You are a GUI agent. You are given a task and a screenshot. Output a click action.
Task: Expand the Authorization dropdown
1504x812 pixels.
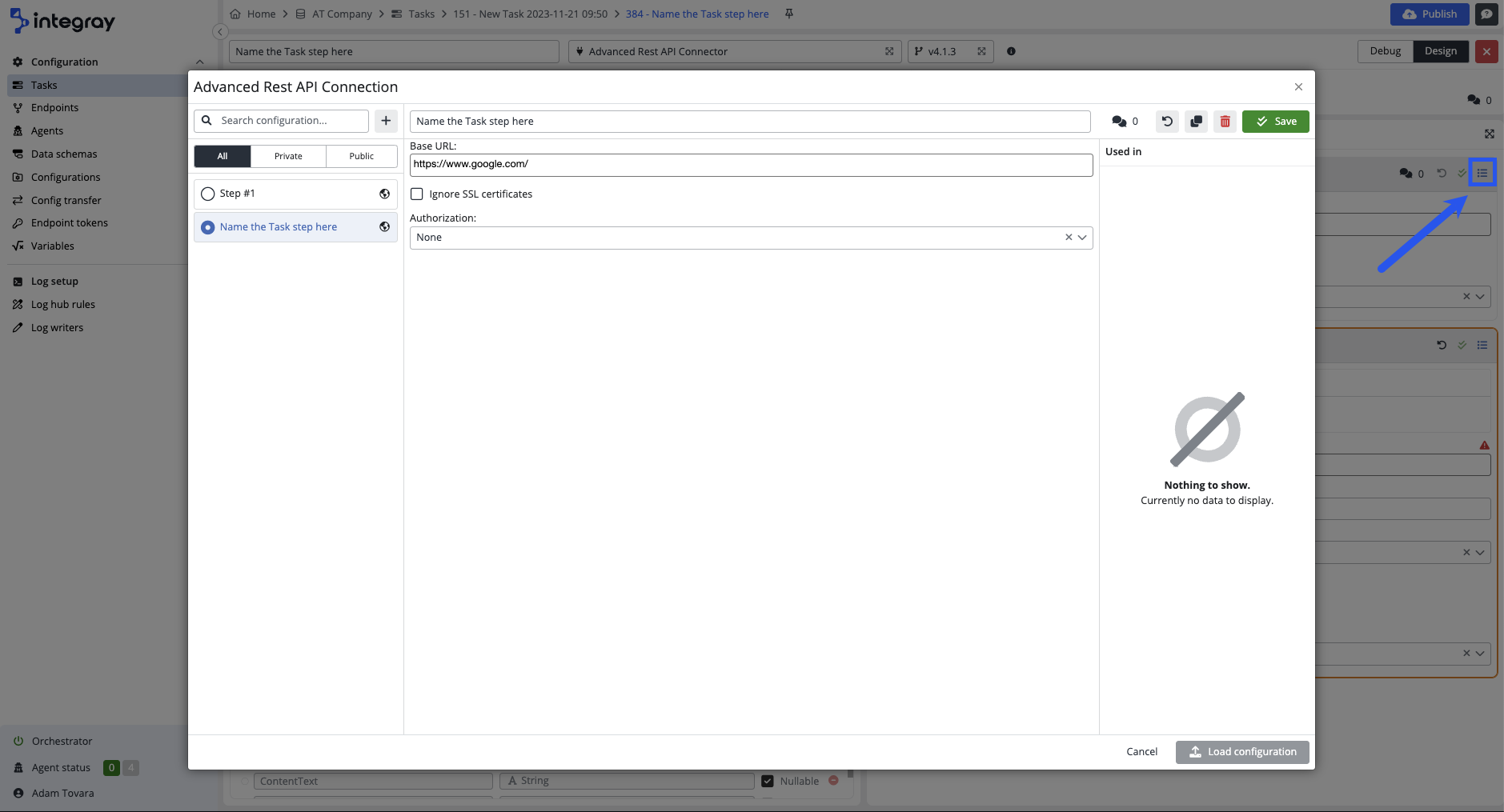1082,238
